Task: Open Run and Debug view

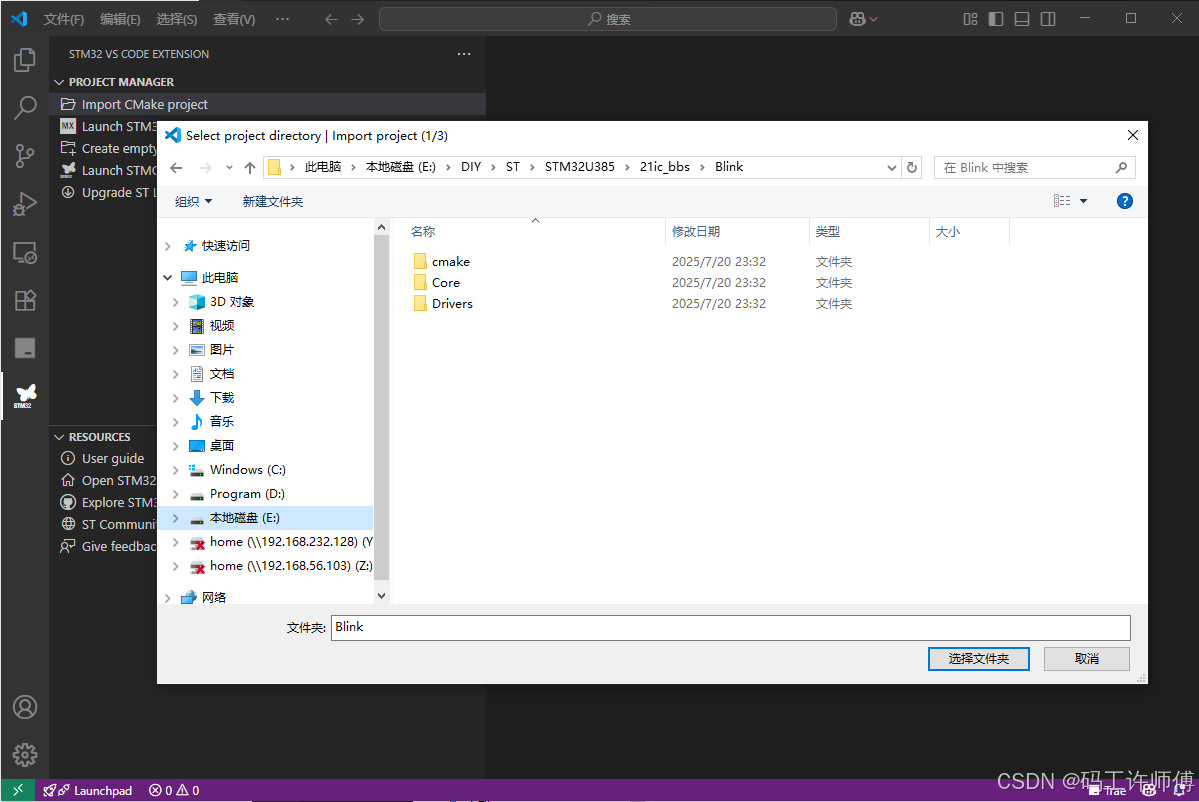Action: (x=24, y=204)
